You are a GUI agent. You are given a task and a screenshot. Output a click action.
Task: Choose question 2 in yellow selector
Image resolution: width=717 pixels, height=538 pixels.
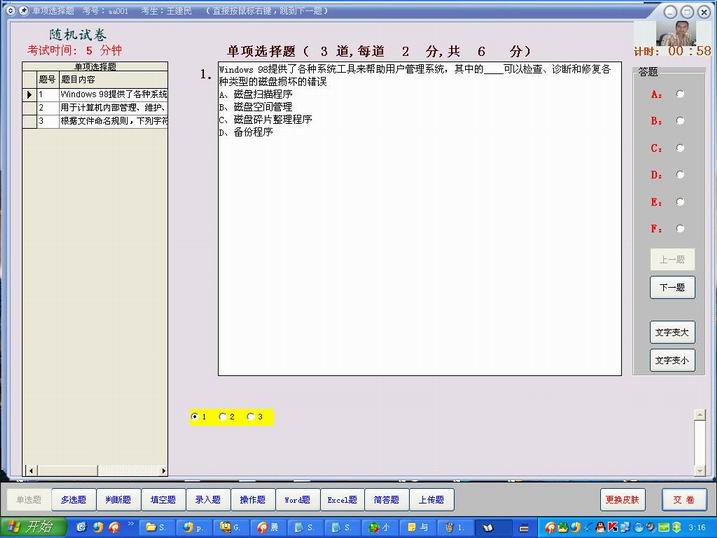click(223, 416)
